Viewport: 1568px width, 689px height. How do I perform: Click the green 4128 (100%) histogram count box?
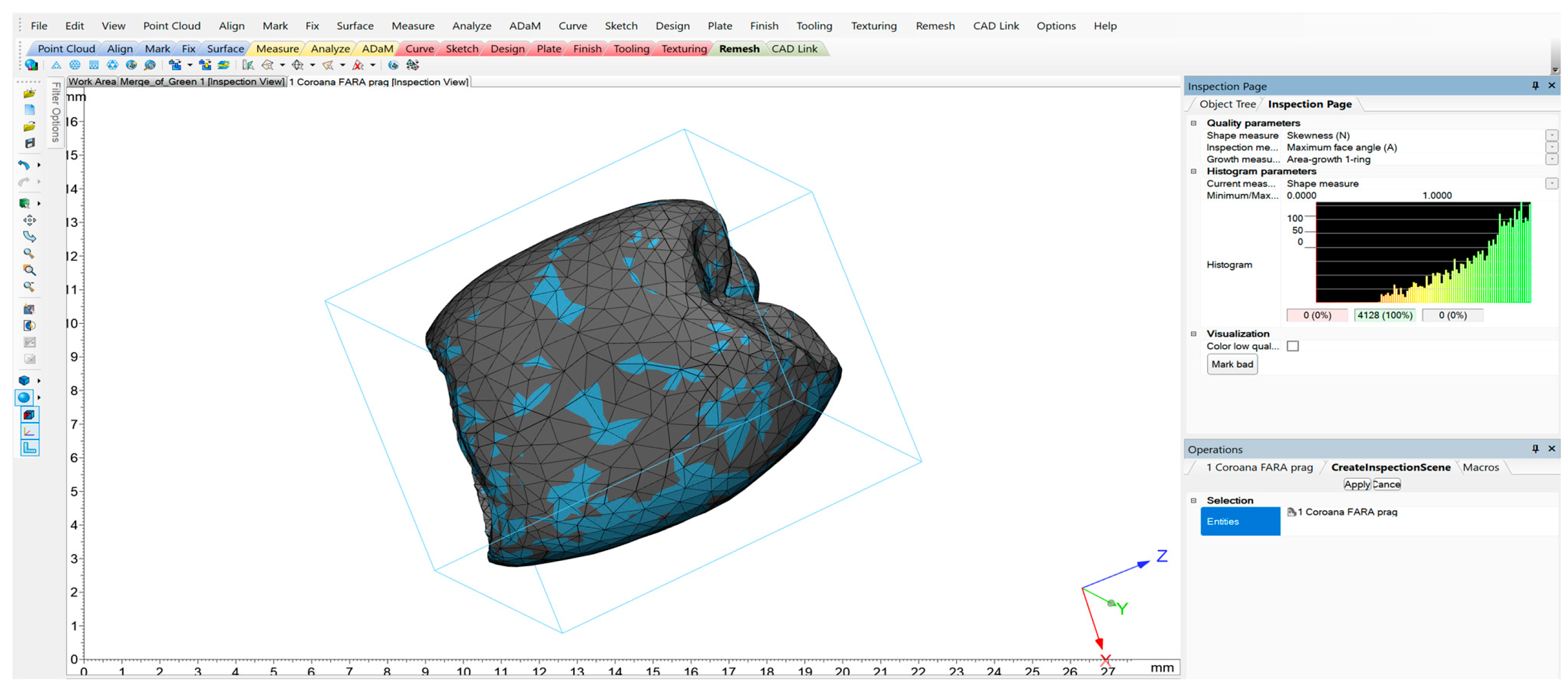coord(1384,315)
